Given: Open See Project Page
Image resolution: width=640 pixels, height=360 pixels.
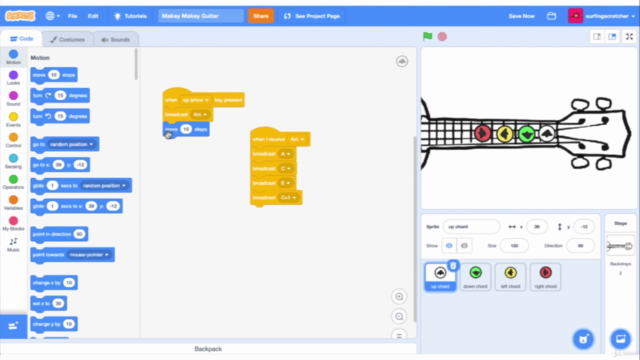Looking at the screenshot, I should (x=312, y=16).
